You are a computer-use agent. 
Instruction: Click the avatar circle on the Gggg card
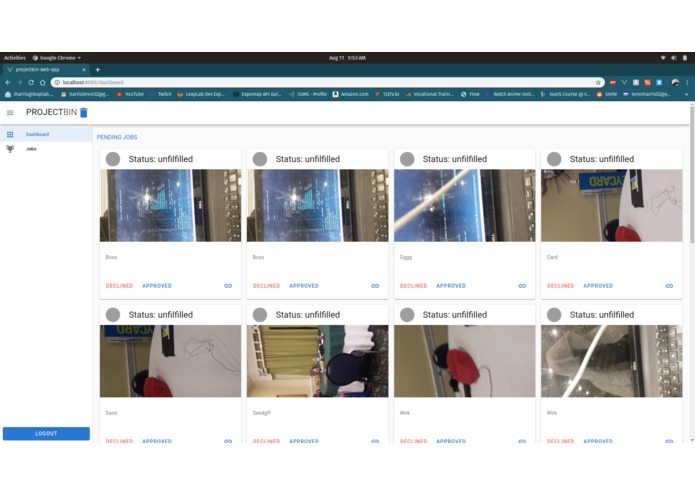click(x=407, y=159)
